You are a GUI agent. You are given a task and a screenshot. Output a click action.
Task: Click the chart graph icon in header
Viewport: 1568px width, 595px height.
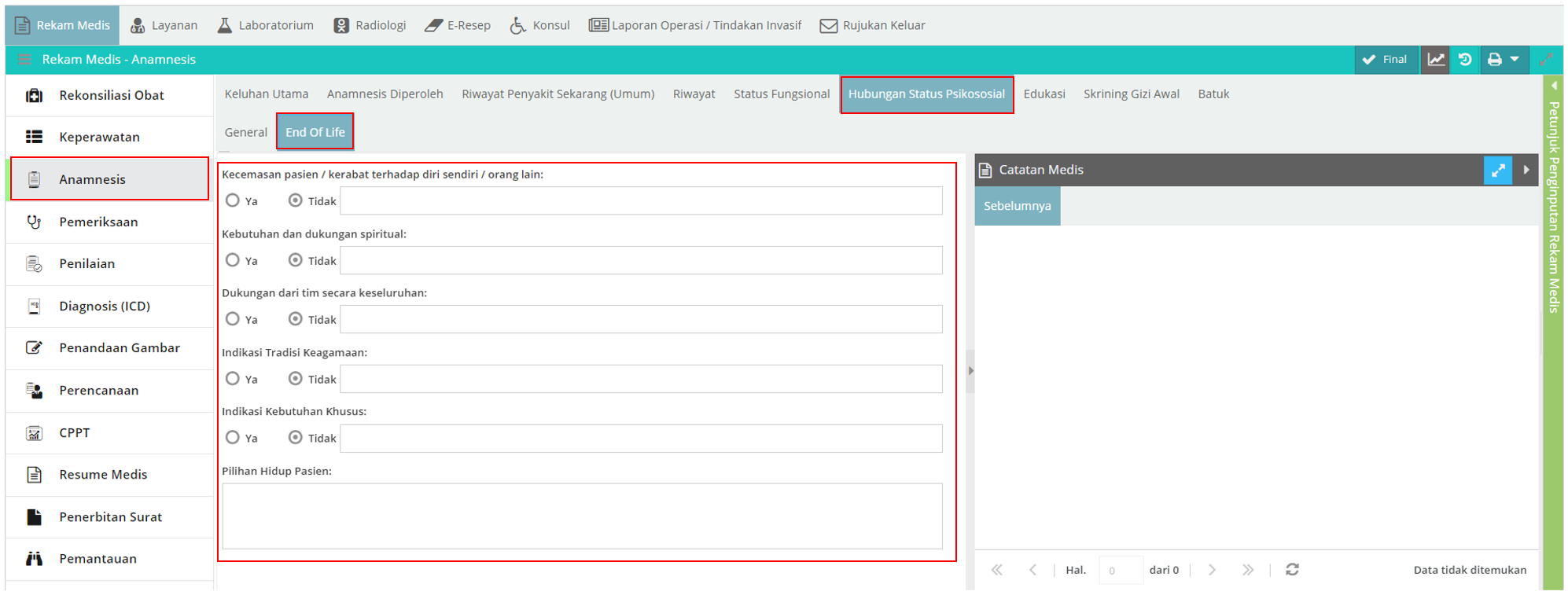click(1436, 60)
